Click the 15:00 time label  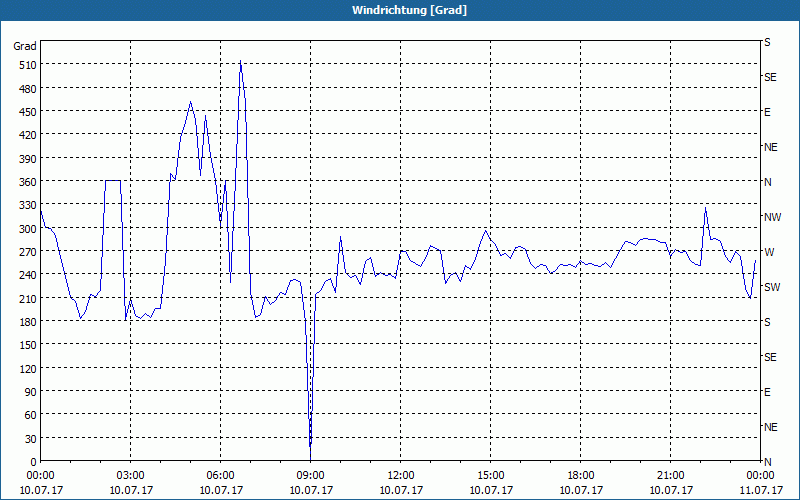tap(491, 476)
